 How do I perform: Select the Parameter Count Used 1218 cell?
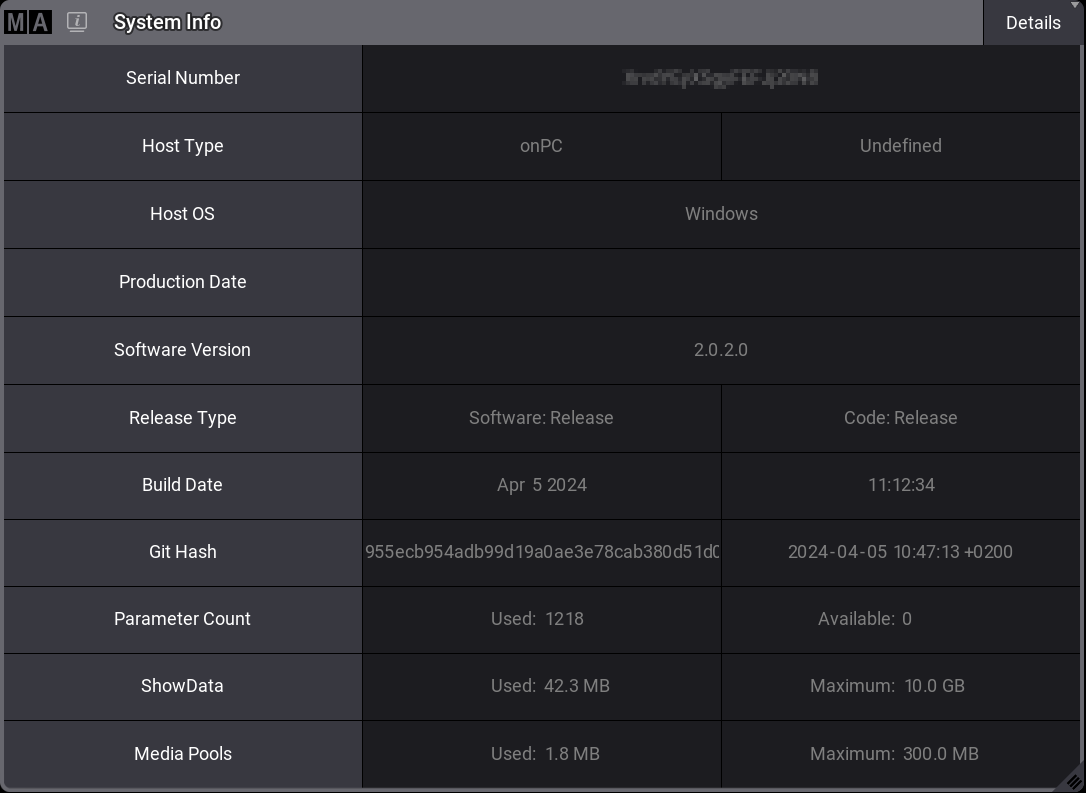click(x=541, y=619)
